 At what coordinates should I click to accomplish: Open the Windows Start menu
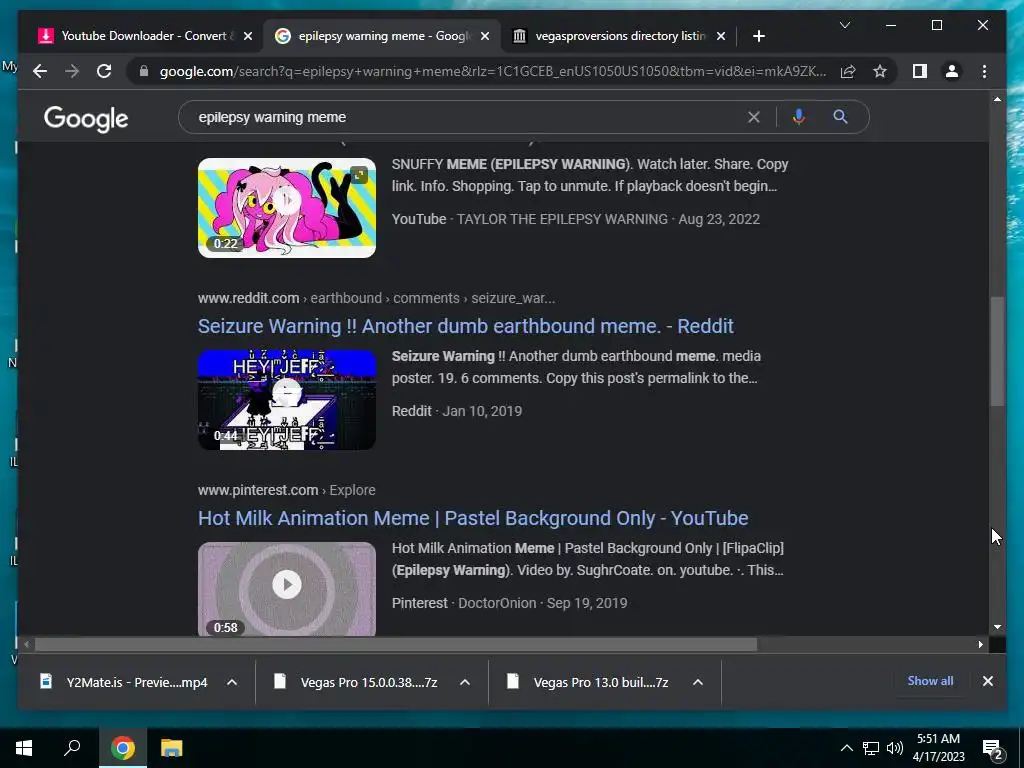[24, 748]
